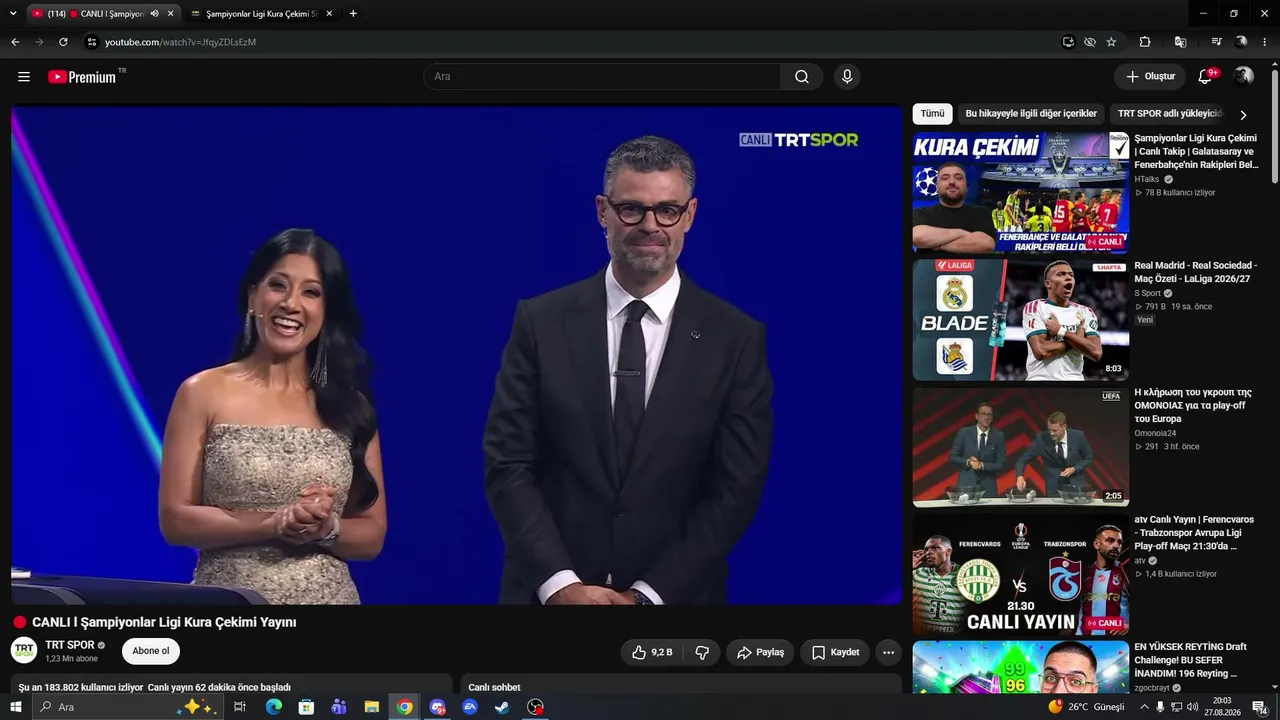The width and height of the screenshot is (1280, 720).
Task: Click the Windows taskbar search box
Action: click(128, 707)
